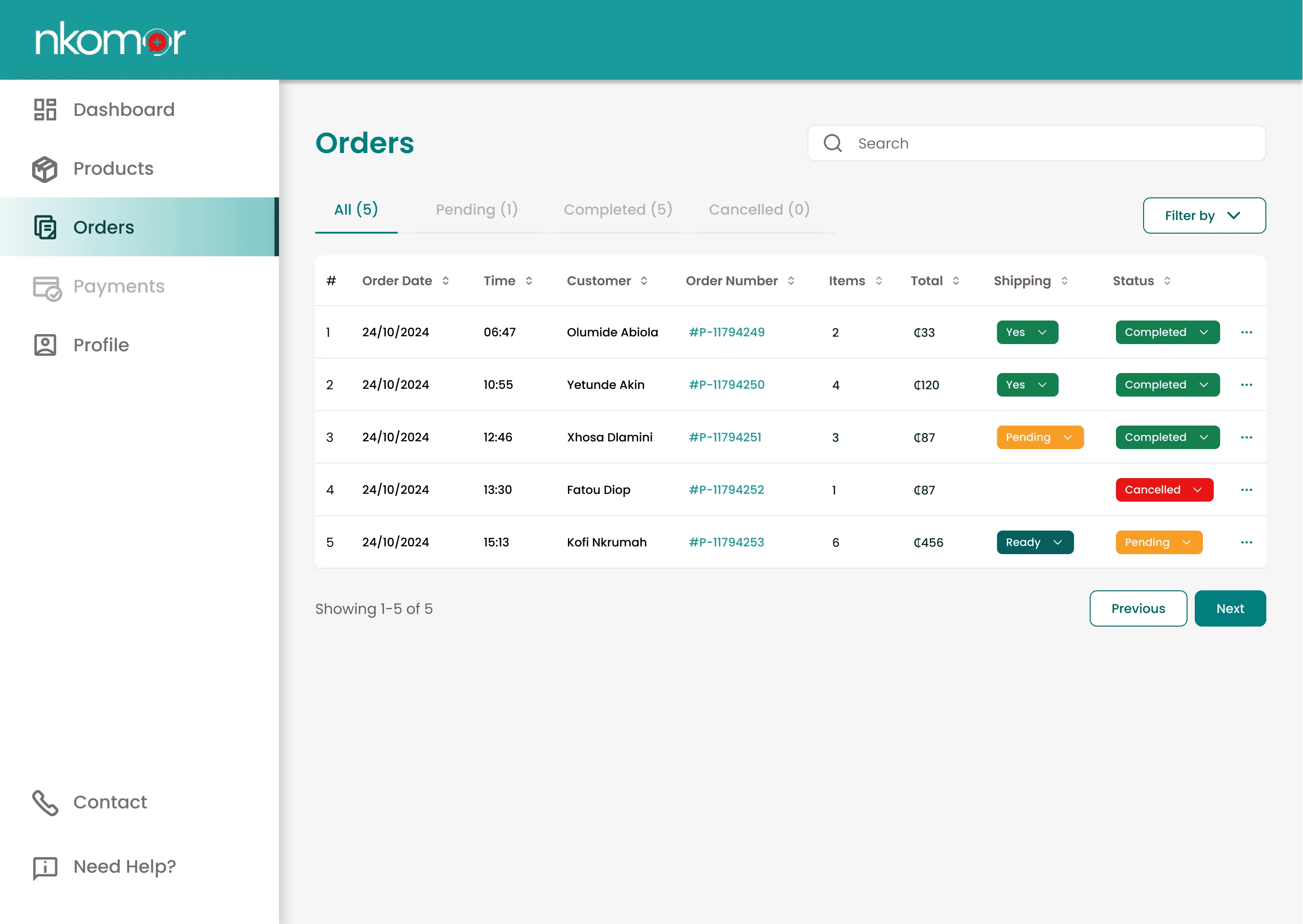Image resolution: width=1303 pixels, height=924 pixels.
Task: Click the Contact phone icon
Action: (45, 803)
